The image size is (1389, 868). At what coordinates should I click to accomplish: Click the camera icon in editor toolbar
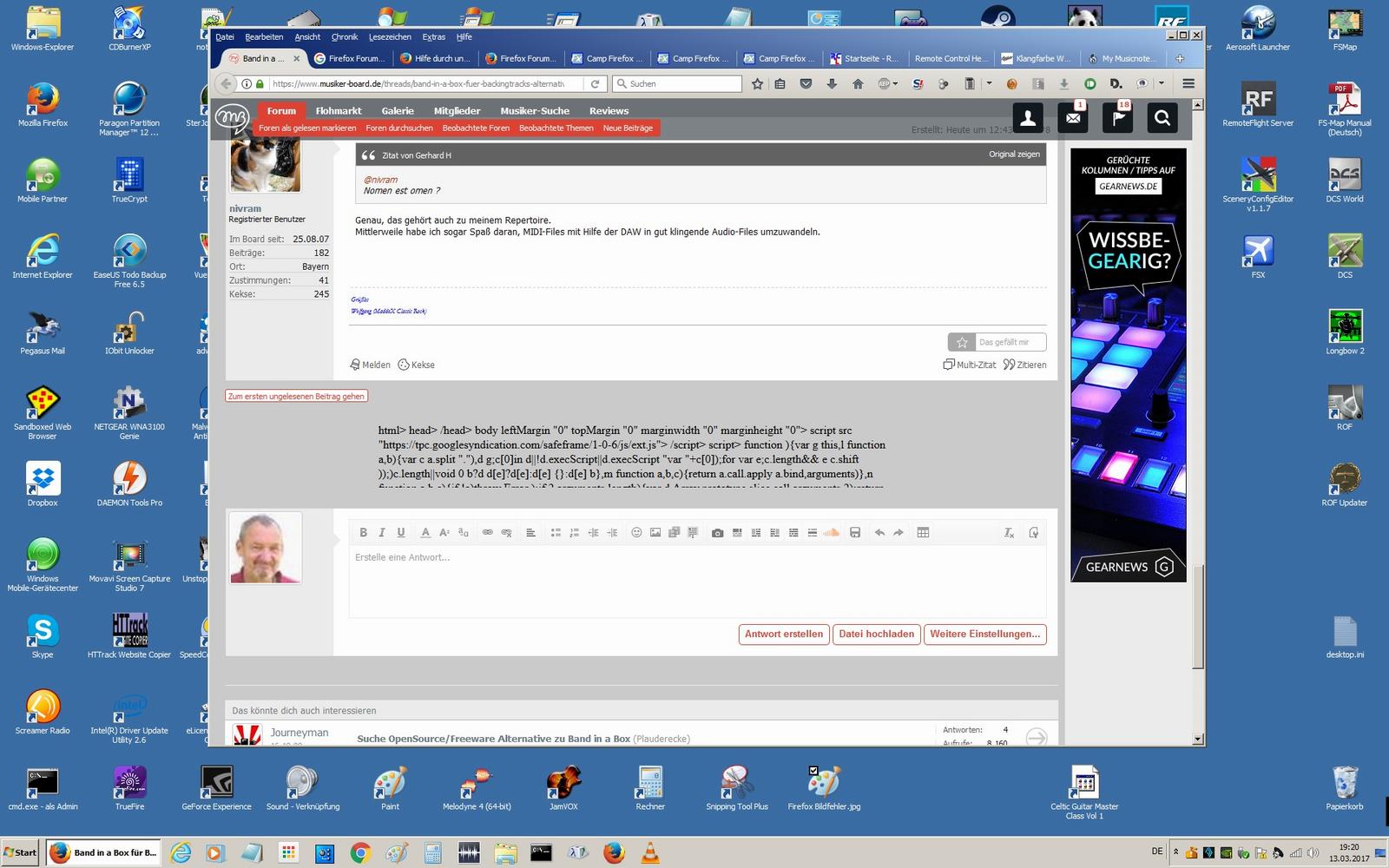[717, 533]
